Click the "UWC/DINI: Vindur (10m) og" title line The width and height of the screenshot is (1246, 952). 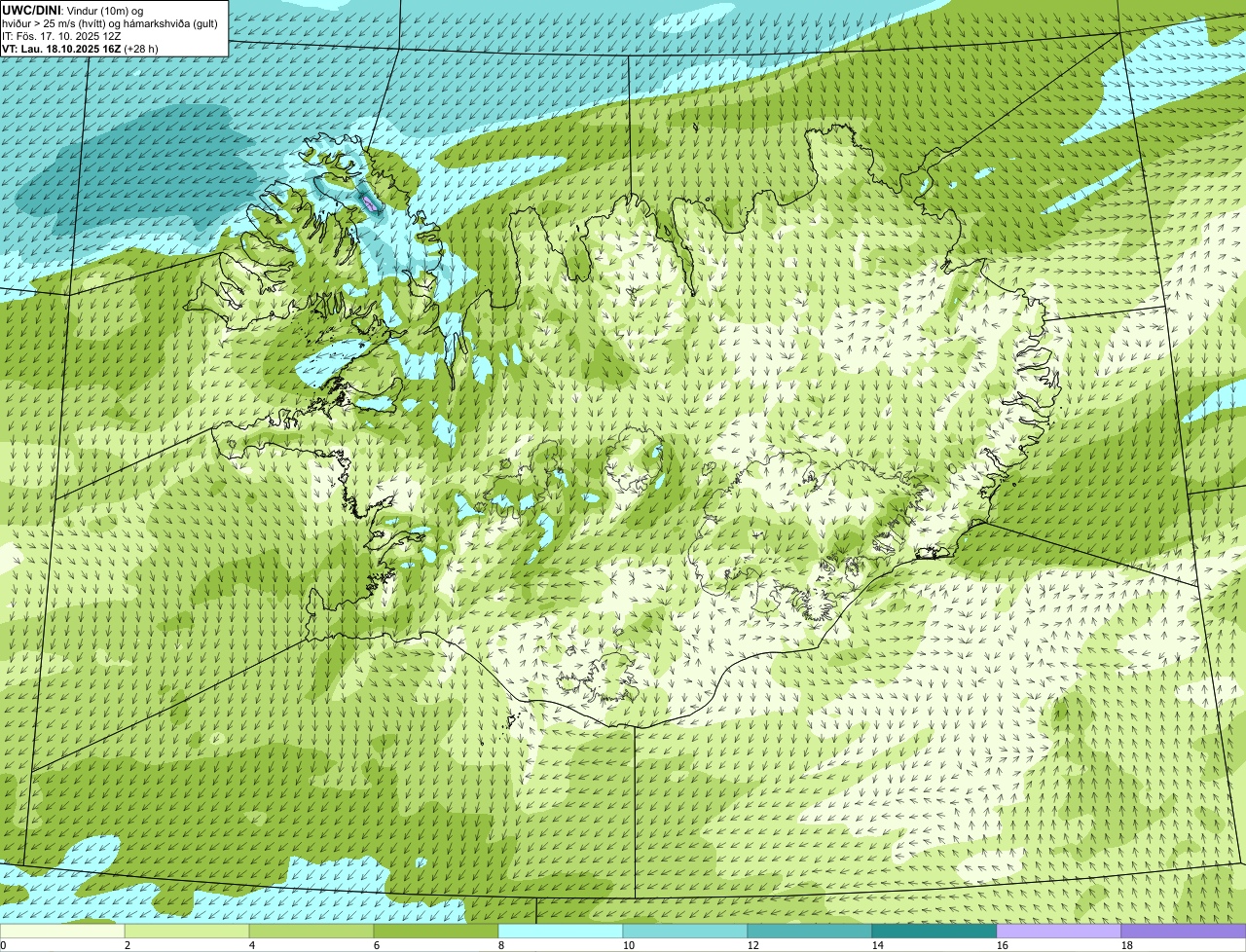pos(73,10)
